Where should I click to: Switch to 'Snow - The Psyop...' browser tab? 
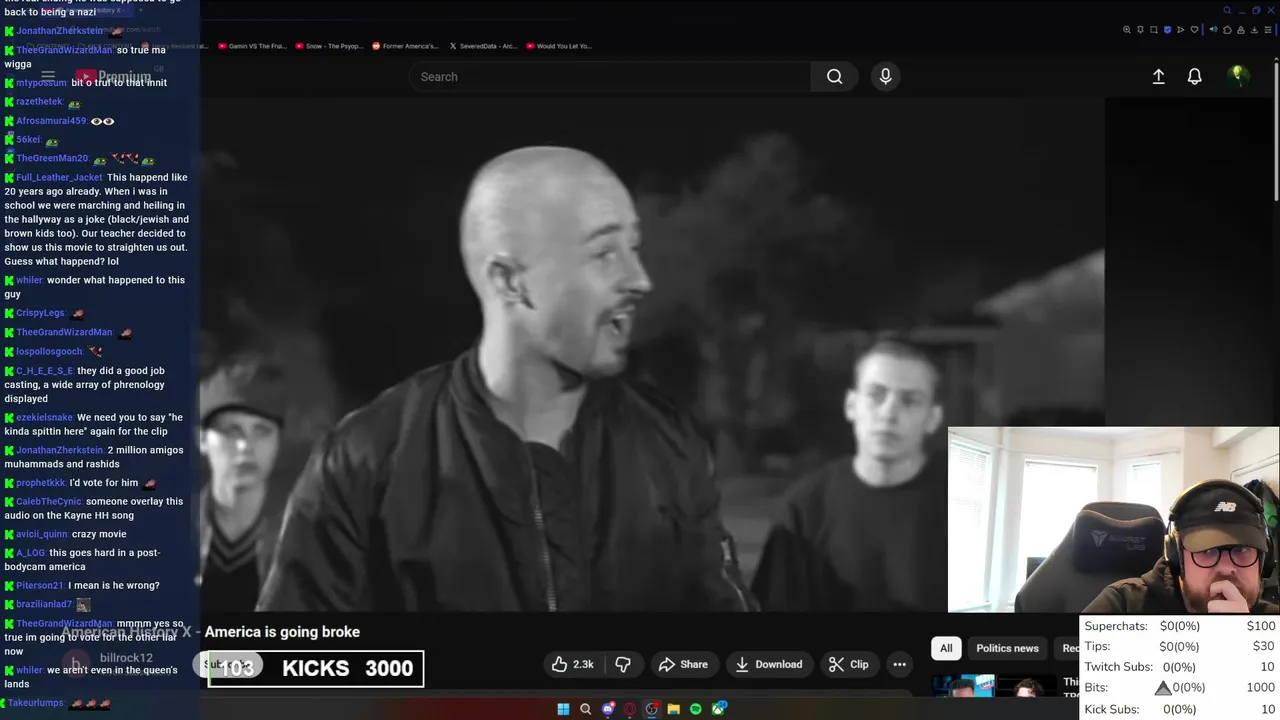coord(328,46)
